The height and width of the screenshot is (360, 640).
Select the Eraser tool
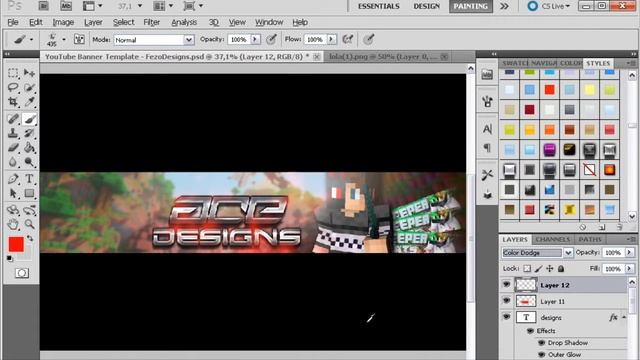click(x=13, y=147)
